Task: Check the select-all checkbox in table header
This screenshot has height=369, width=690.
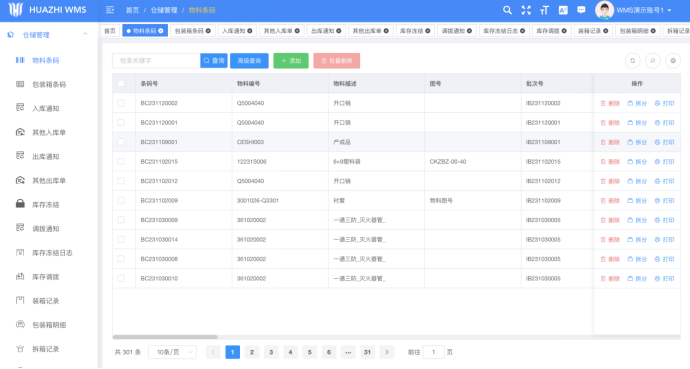Action: coord(121,84)
